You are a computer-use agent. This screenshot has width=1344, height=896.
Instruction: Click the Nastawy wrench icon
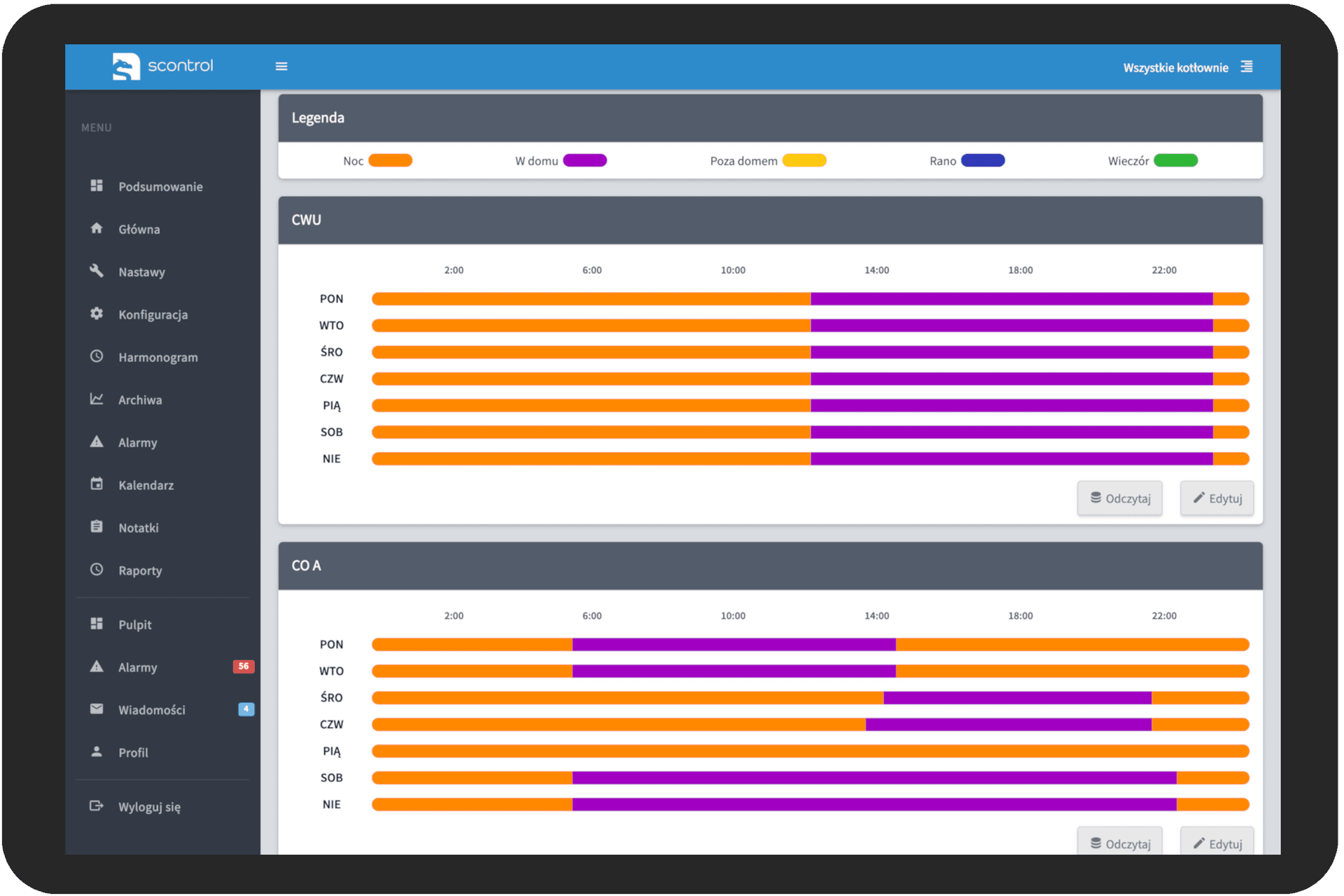[x=97, y=271]
